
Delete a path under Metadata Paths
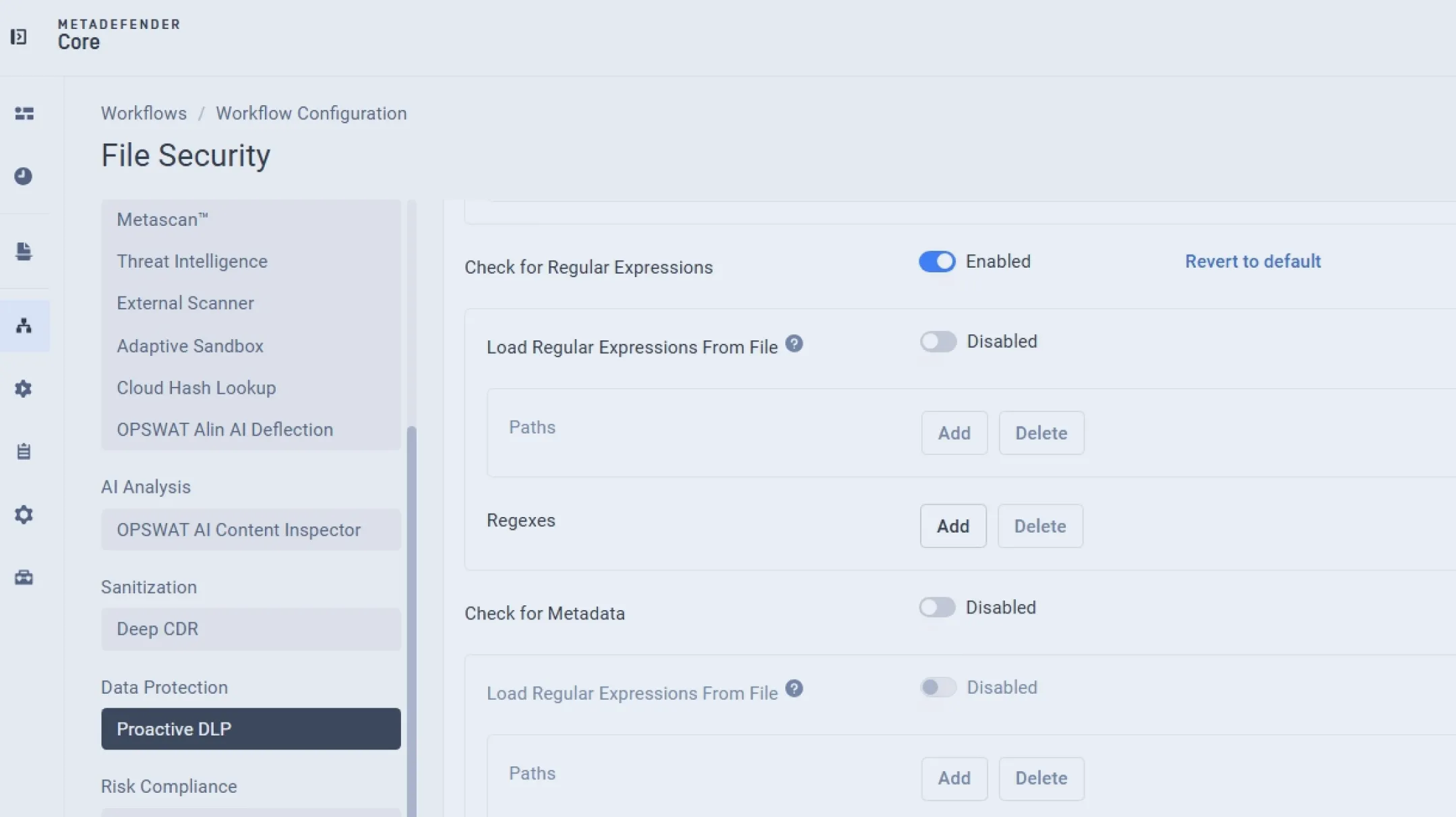click(1041, 779)
